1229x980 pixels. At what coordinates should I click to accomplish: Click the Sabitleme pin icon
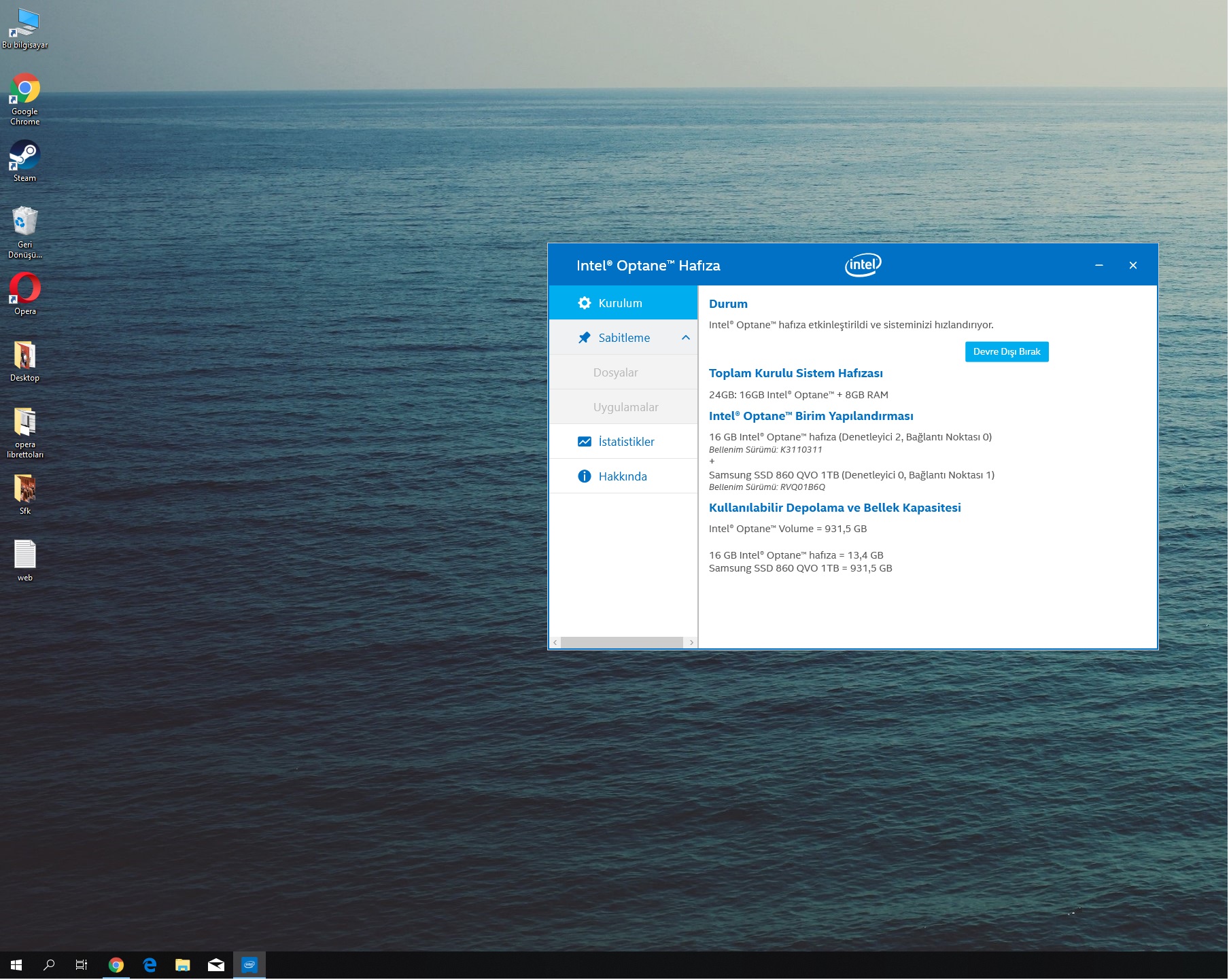click(585, 338)
